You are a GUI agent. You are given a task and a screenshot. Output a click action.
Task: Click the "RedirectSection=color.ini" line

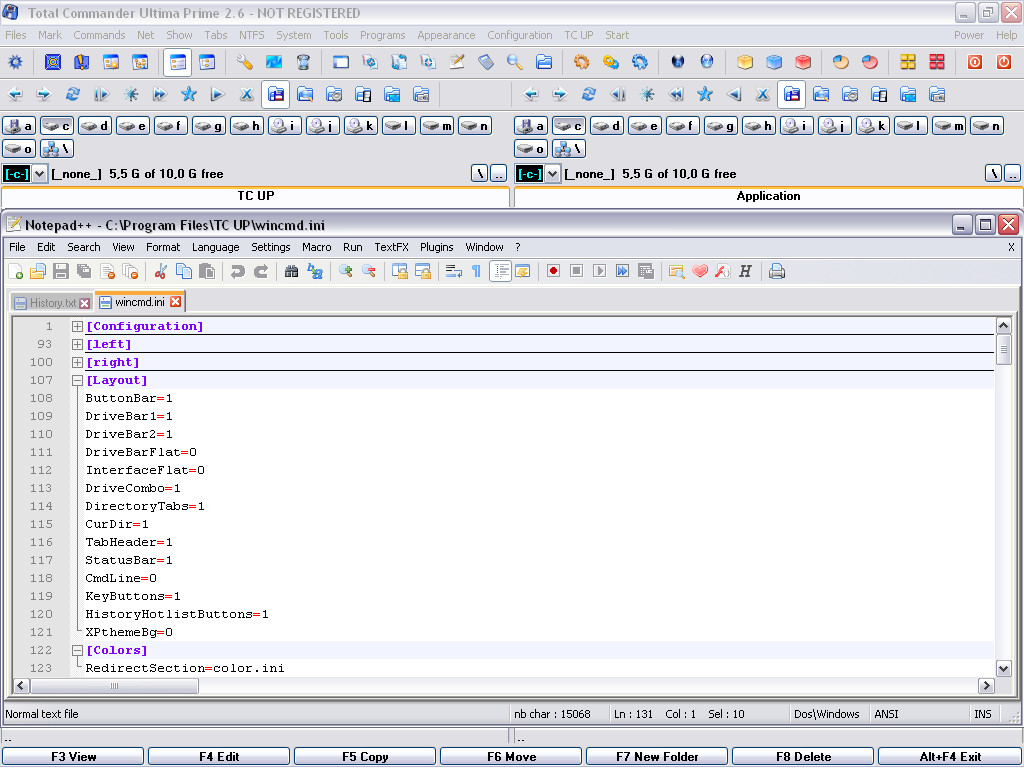185,668
